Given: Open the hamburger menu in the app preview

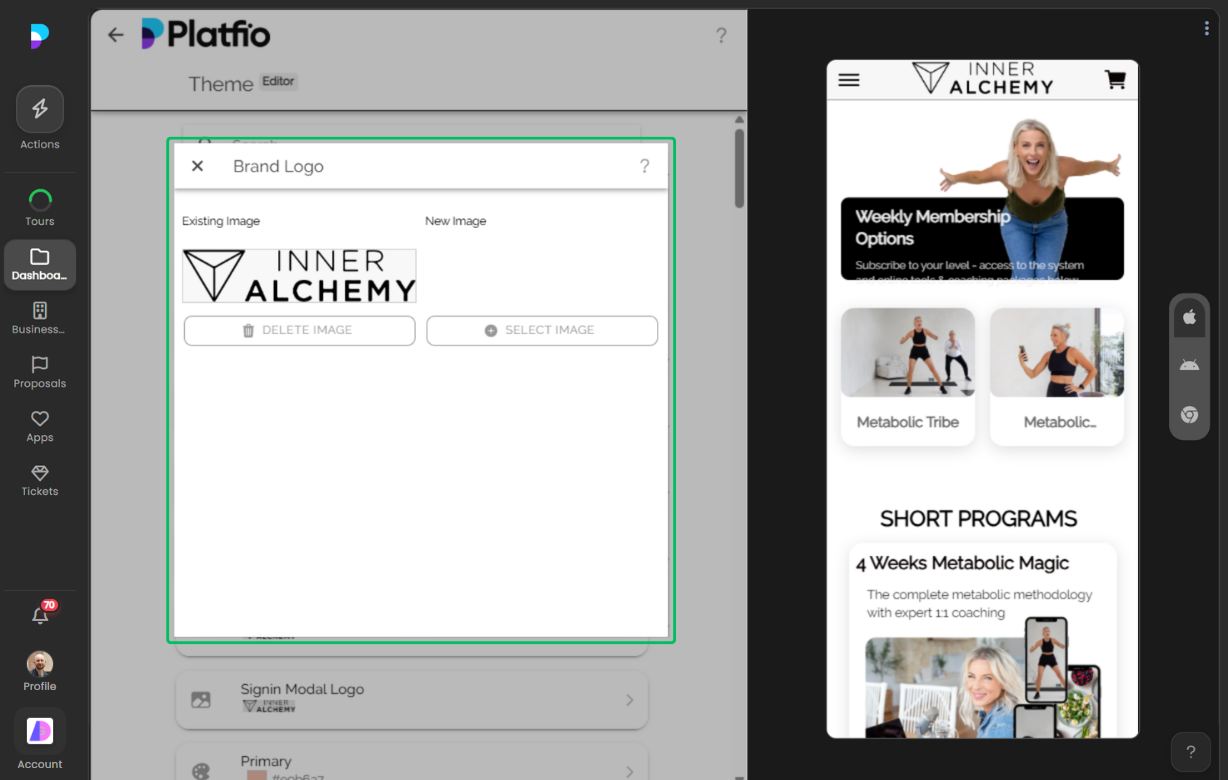Looking at the screenshot, I should pyautogui.click(x=848, y=80).
